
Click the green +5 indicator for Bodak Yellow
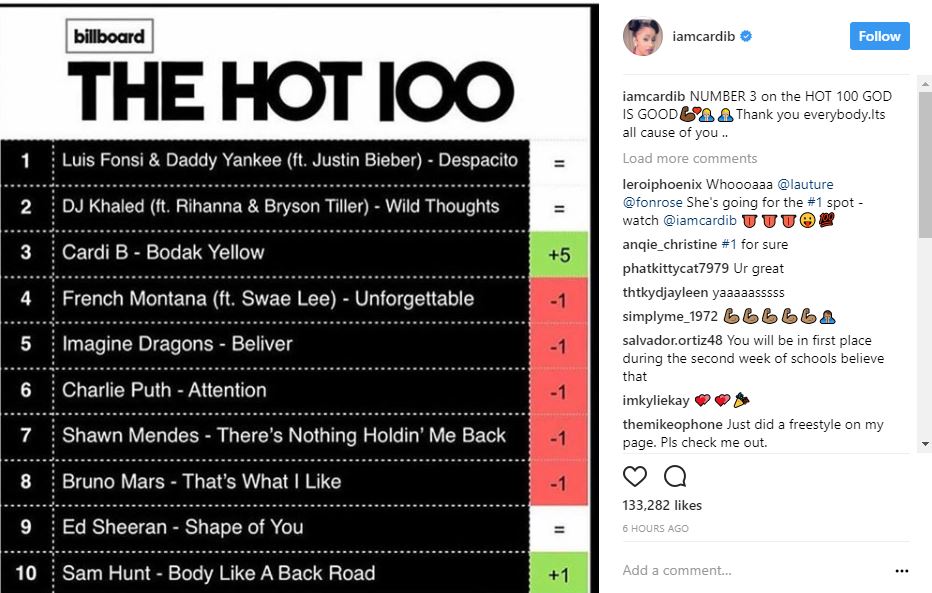click(x=559, y=254)
